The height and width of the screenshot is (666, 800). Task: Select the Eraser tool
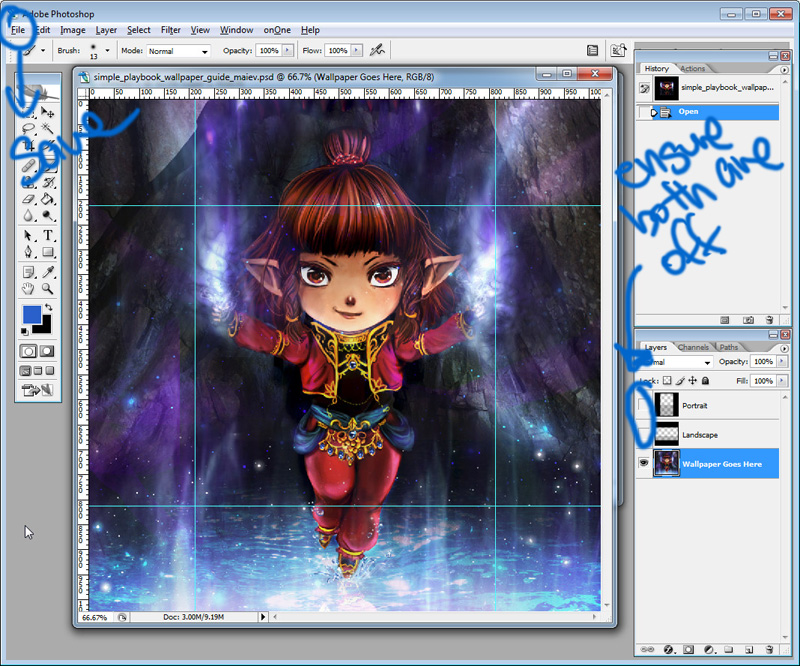tap(28, 199)
